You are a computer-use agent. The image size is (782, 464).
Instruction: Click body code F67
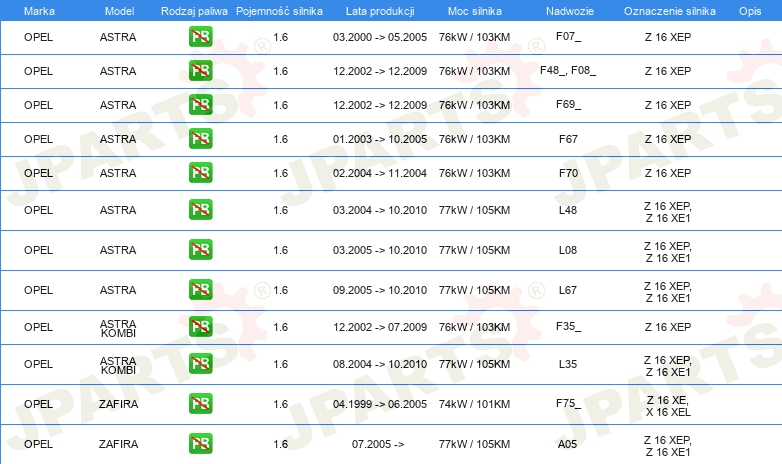(568, 139)
